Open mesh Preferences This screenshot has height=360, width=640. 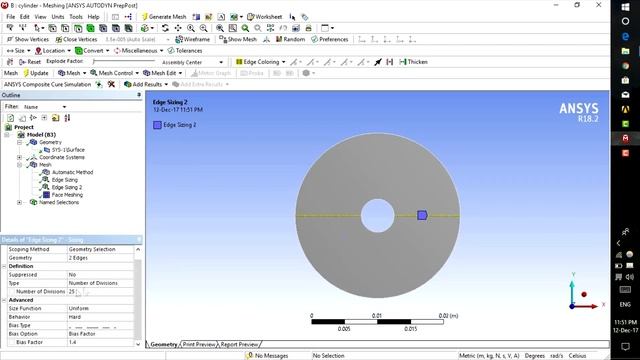pyautogui.click(x=330, y=39)
